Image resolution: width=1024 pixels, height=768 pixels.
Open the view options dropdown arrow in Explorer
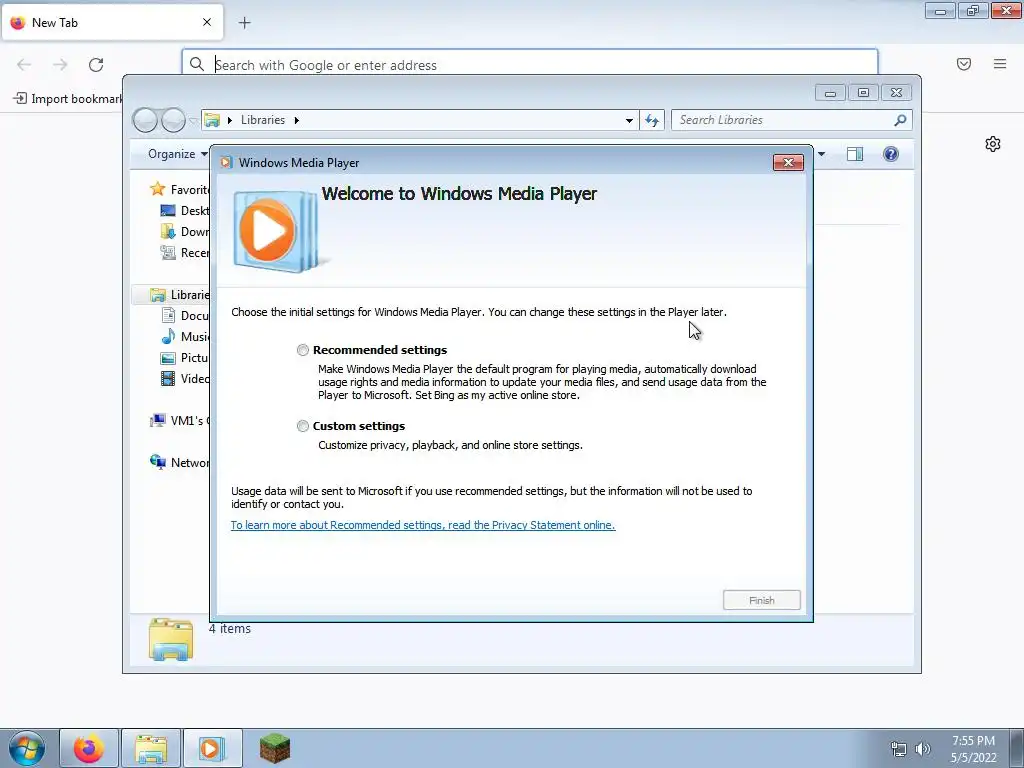(821, 154)
